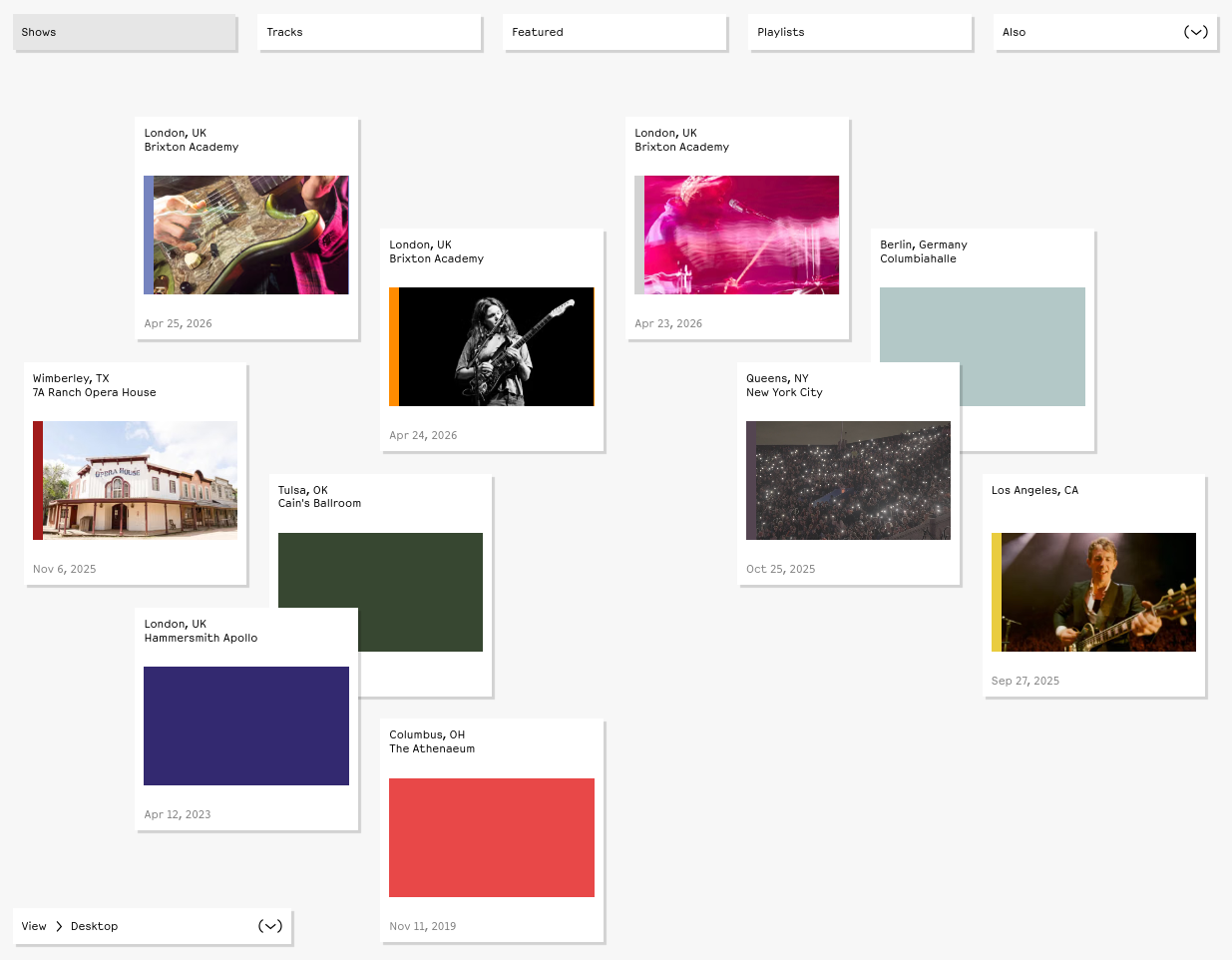
Task: Select the purple Hammersmith Apollo swatch
Action: pyautogui.click(x=246, y=725)
